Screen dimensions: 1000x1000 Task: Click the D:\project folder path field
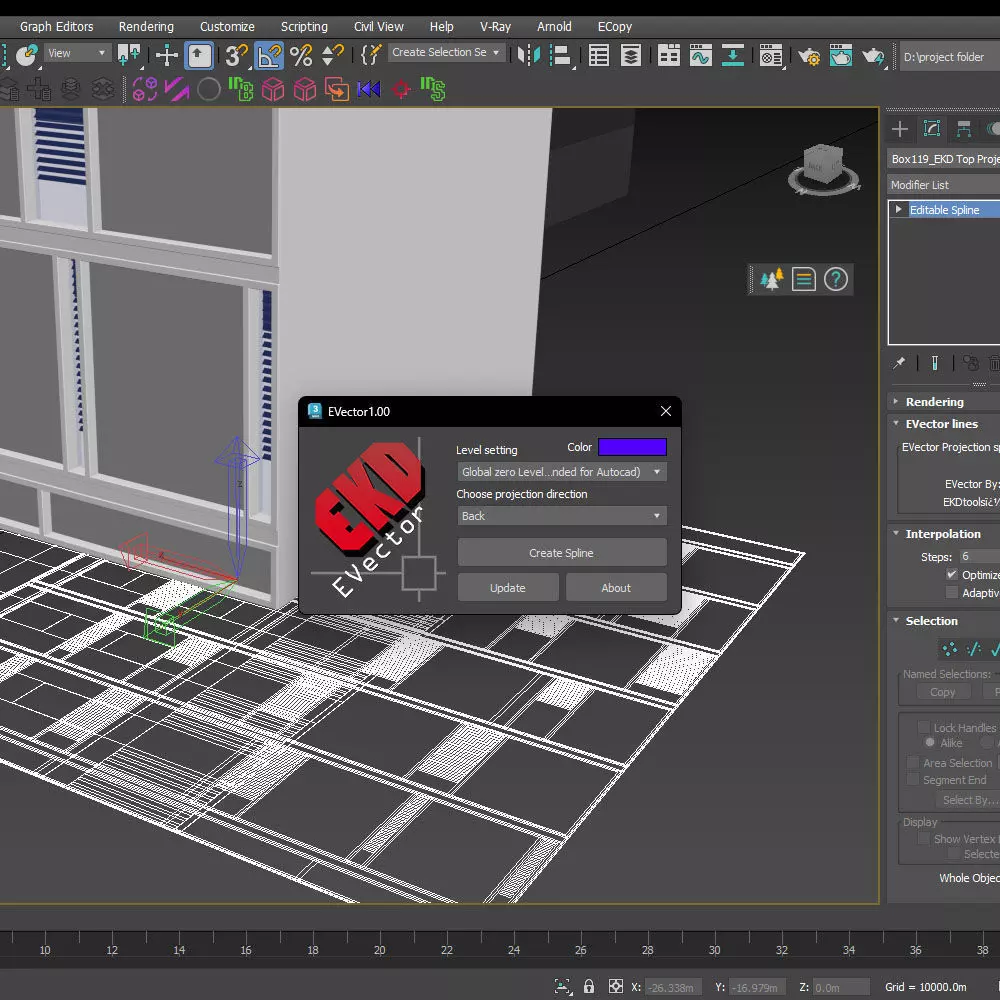click(948, 57)
